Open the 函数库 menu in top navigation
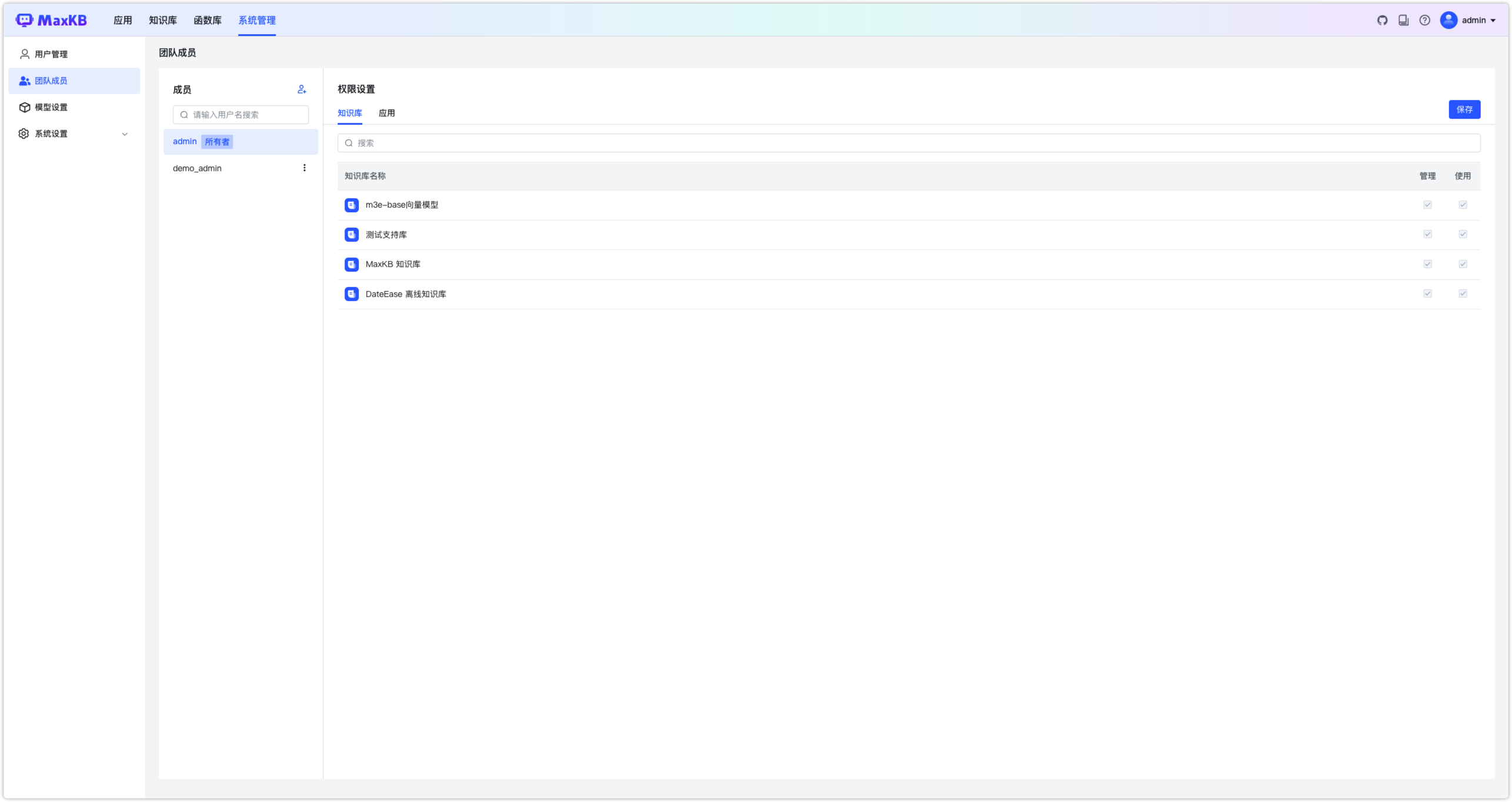1512x802 pixels. pos(208,19)
